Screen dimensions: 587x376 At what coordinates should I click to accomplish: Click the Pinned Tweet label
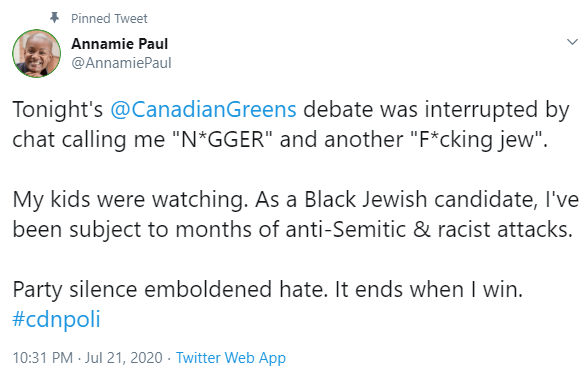(109, 18)
